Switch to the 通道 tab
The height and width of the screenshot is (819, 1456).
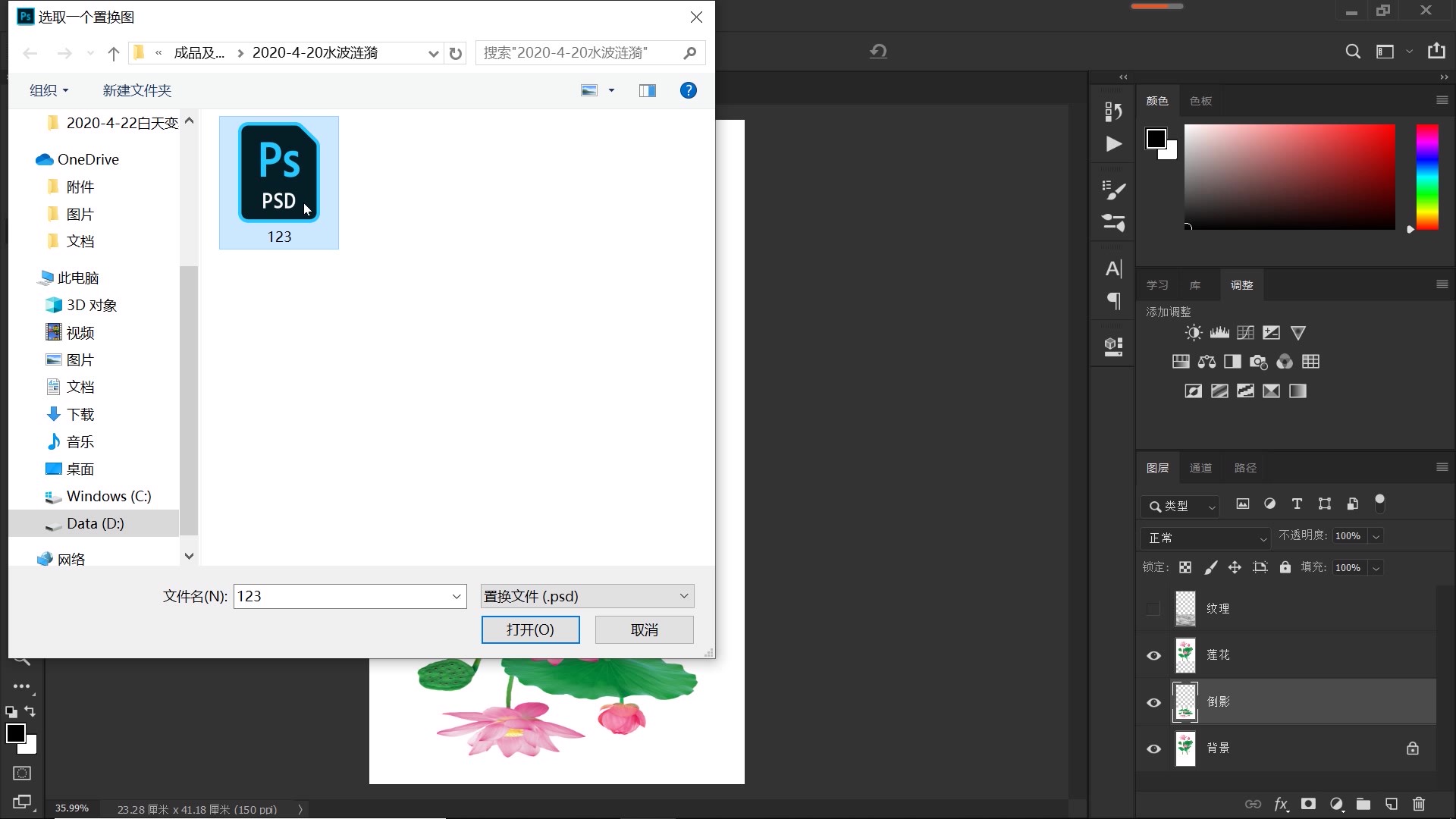pos(1200,468)
